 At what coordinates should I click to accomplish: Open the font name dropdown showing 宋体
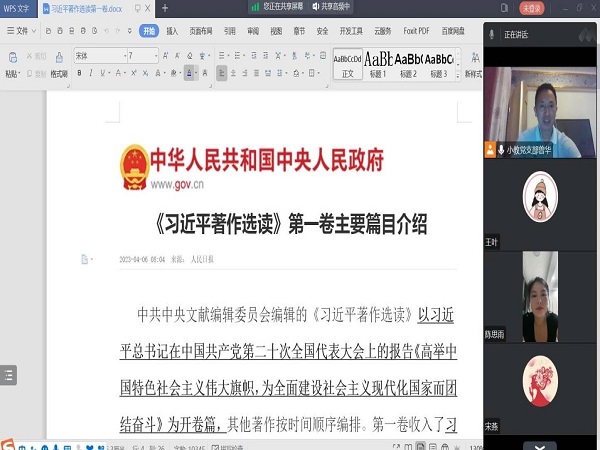tap(98, 55)
